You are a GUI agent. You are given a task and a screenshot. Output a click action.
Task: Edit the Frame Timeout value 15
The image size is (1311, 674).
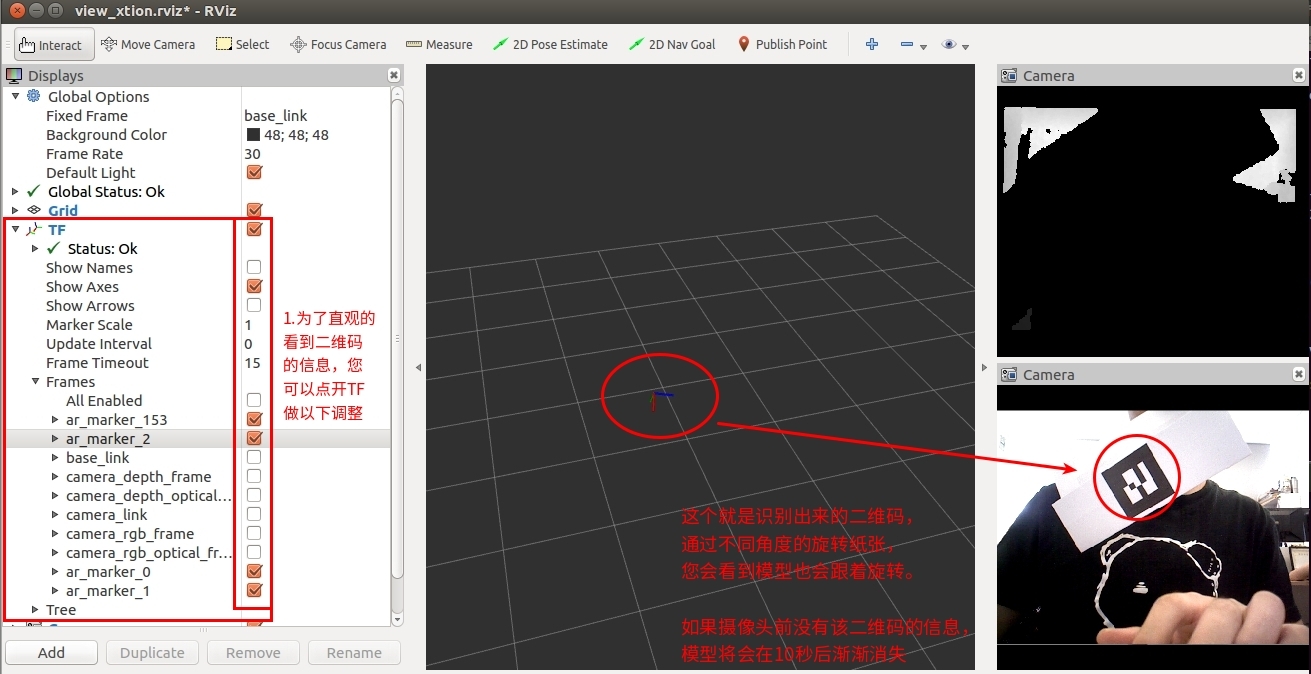click(x=252, y=362)
